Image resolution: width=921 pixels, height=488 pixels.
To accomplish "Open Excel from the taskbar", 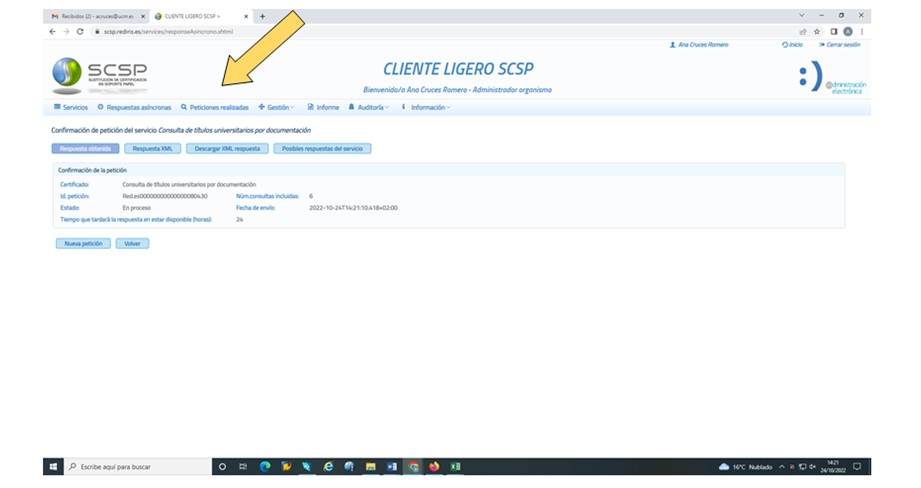I will [x=455, y=467].
